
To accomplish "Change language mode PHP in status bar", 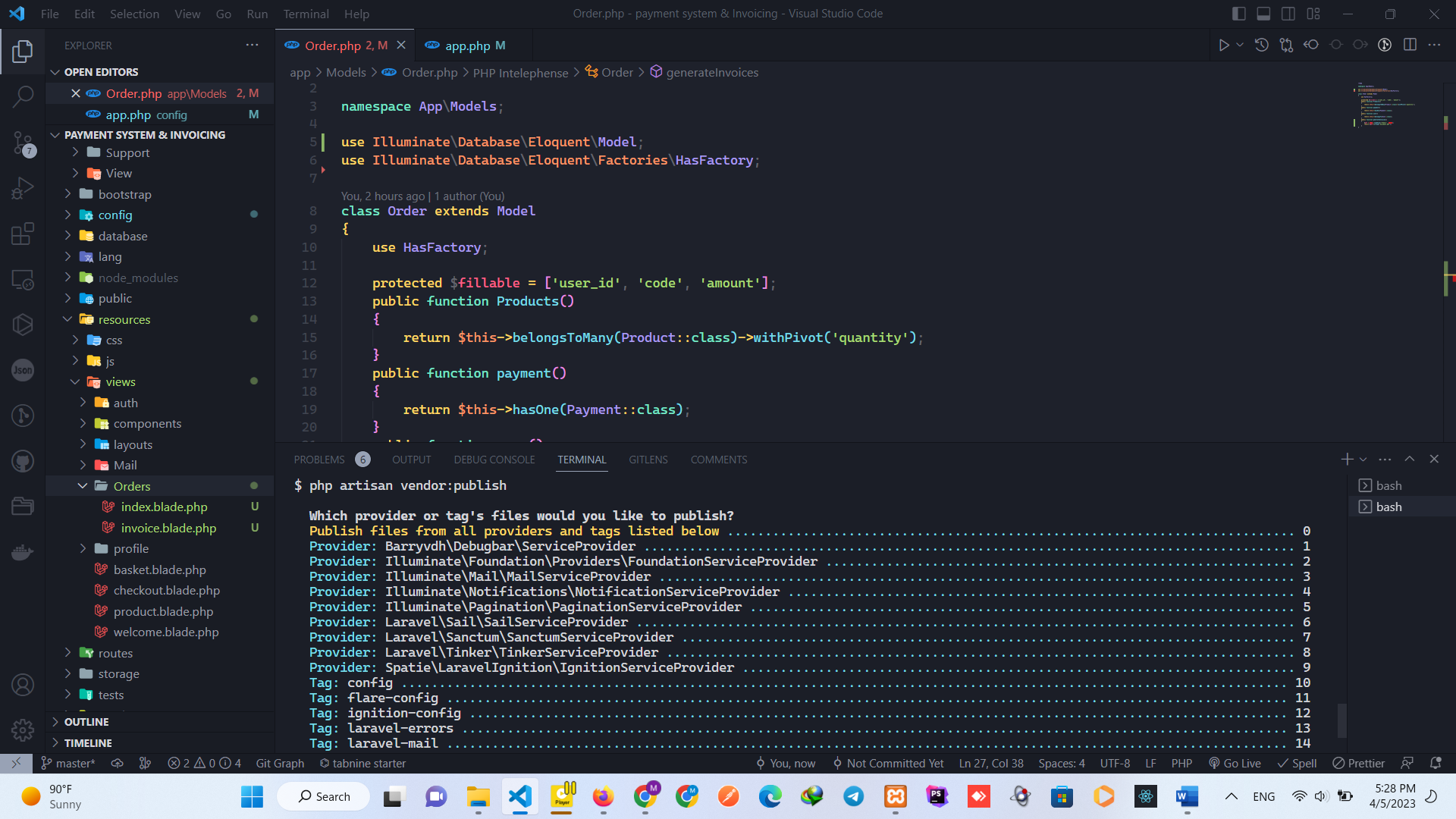I will click(1181, 763).
